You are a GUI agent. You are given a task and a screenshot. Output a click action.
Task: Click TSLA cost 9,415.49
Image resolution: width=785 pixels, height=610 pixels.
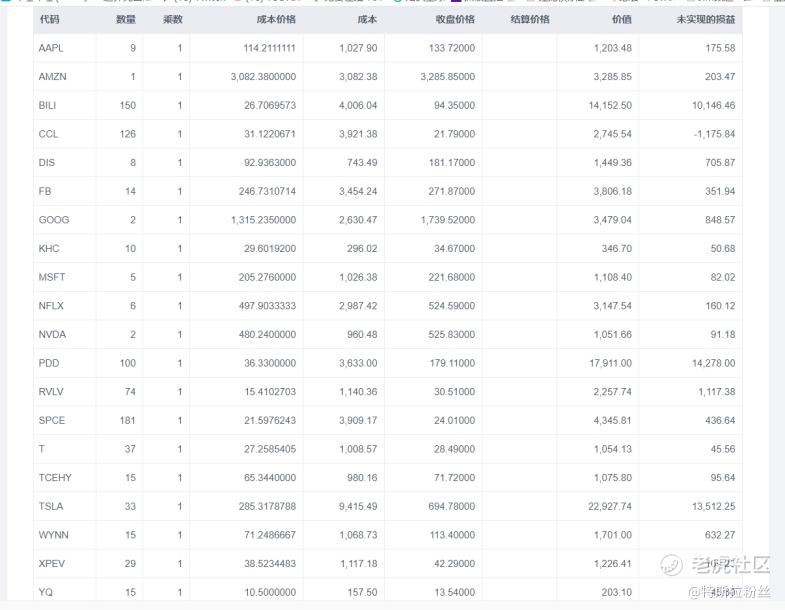(358, 506)
